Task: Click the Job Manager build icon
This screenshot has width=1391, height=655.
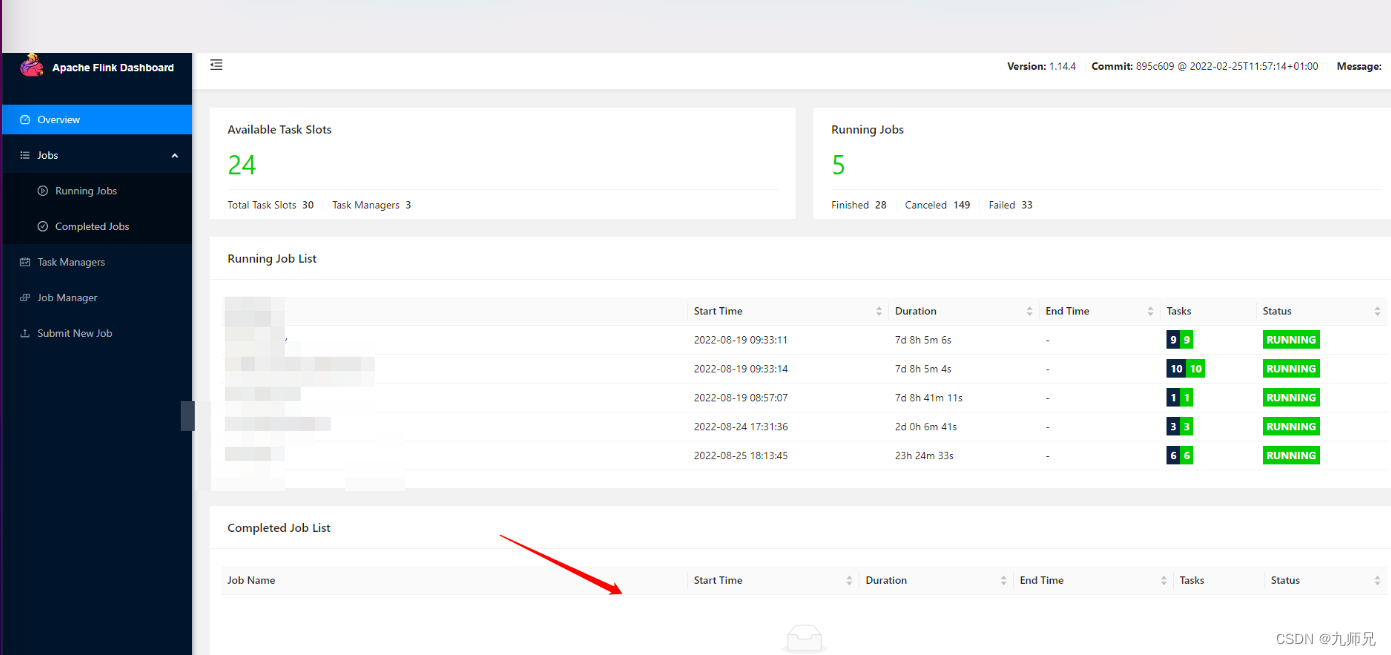Action: tap(26, 298)
